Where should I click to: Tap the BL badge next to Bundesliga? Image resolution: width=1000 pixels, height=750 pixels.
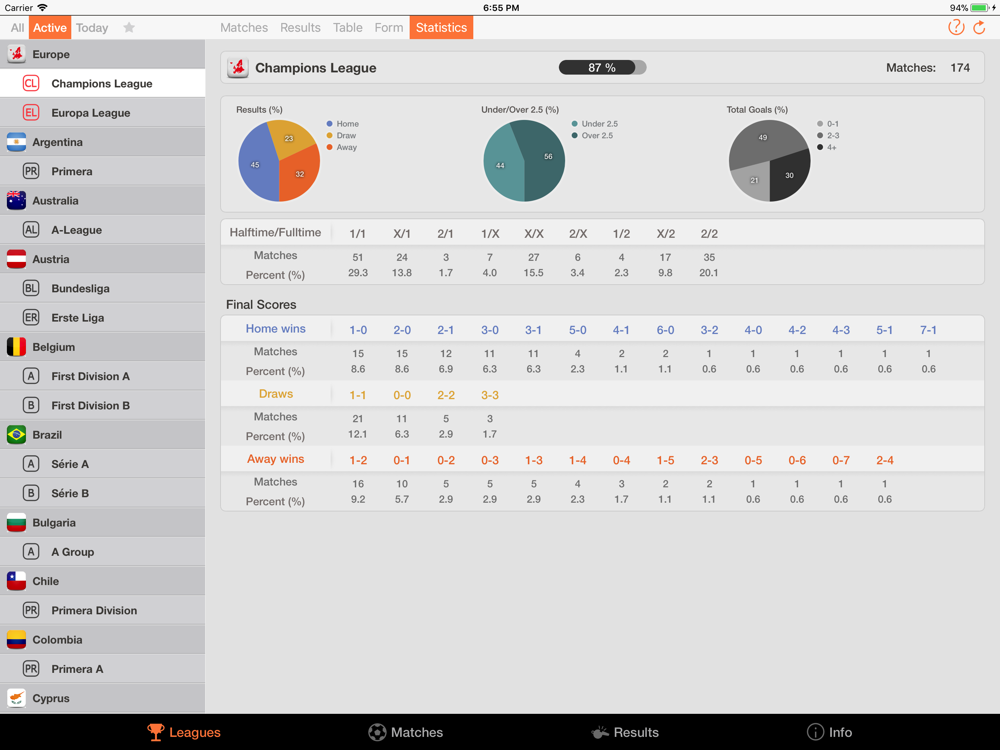pyautogui.click(x=31, y=288)
